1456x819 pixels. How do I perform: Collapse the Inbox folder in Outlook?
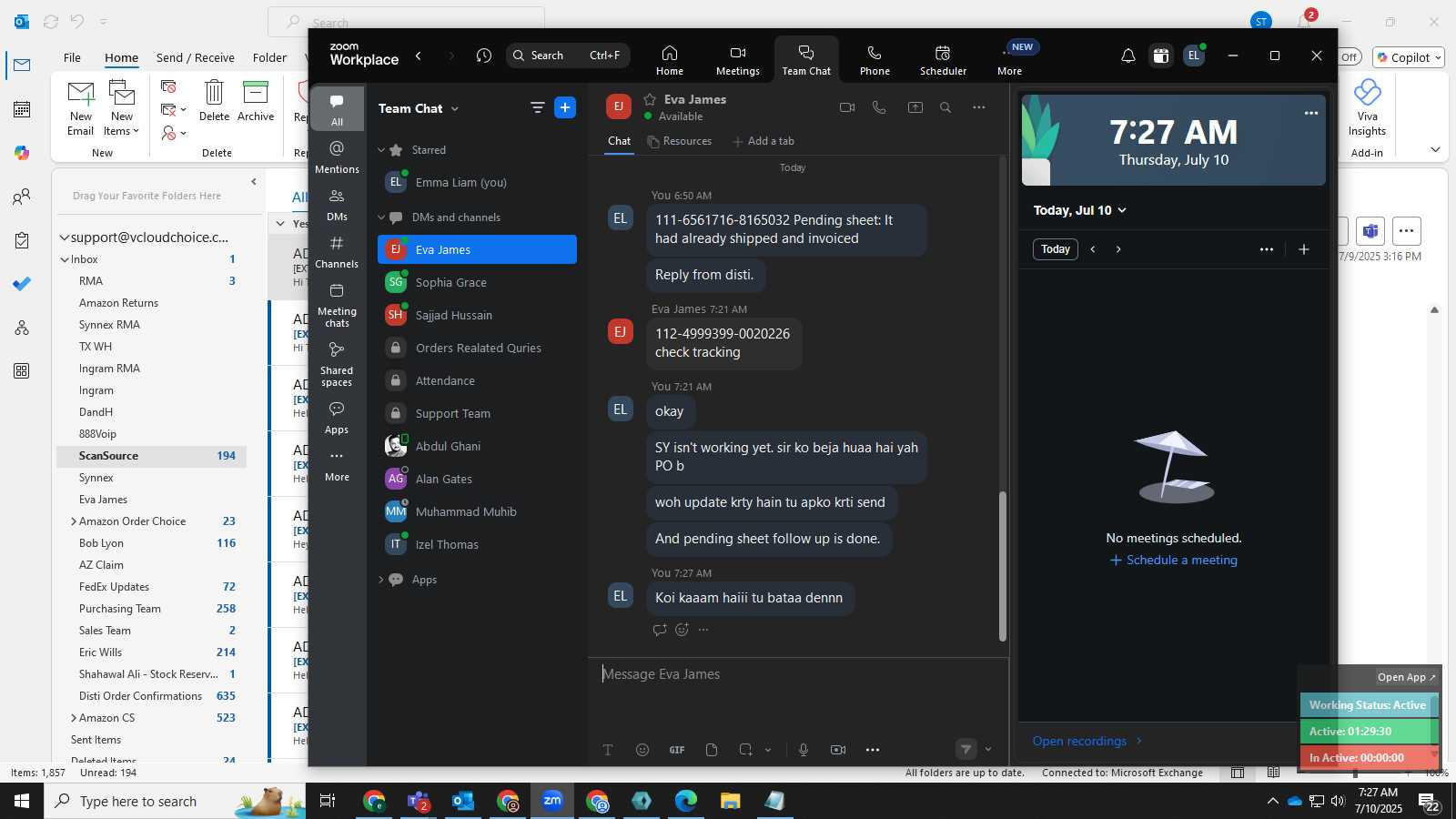point(65,259)
